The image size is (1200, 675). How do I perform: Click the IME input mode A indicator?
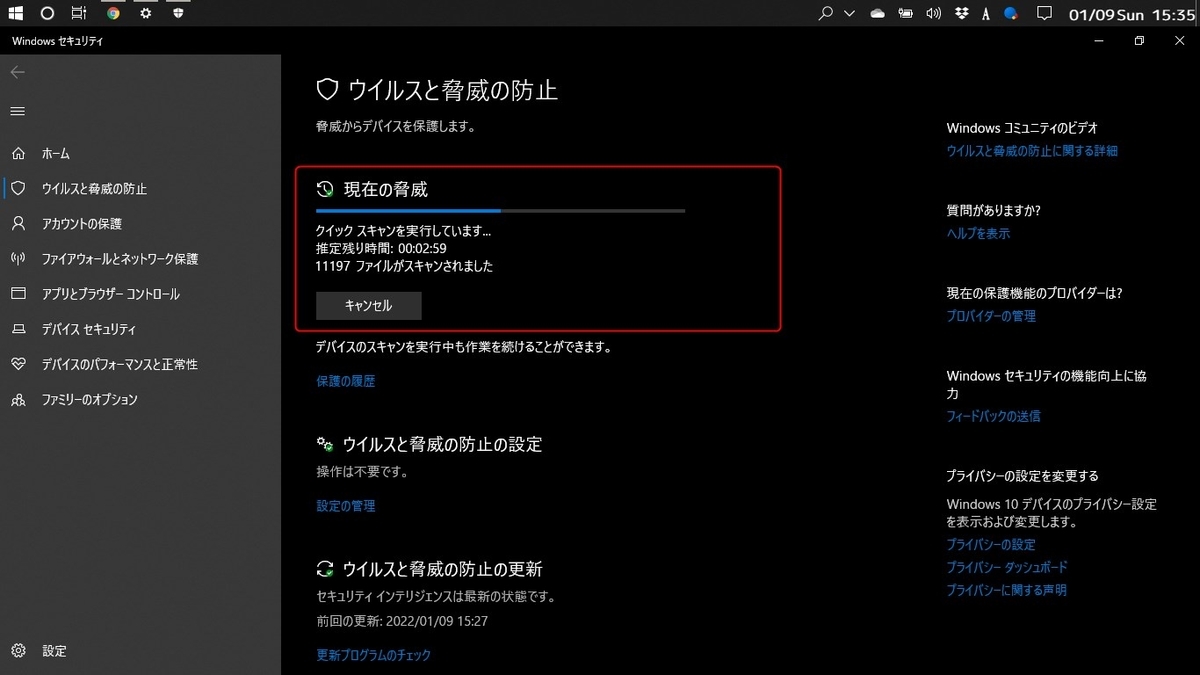(x=987, y=14)
